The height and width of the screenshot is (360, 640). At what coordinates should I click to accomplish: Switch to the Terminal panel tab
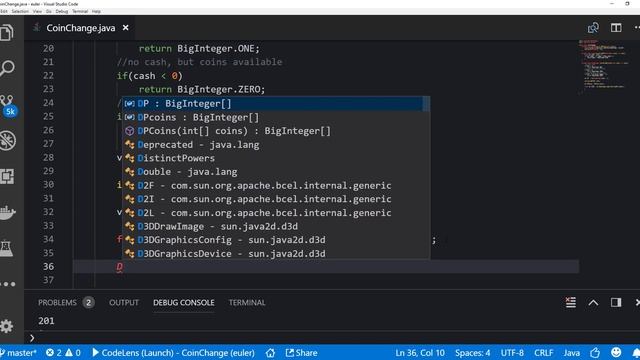247,302
